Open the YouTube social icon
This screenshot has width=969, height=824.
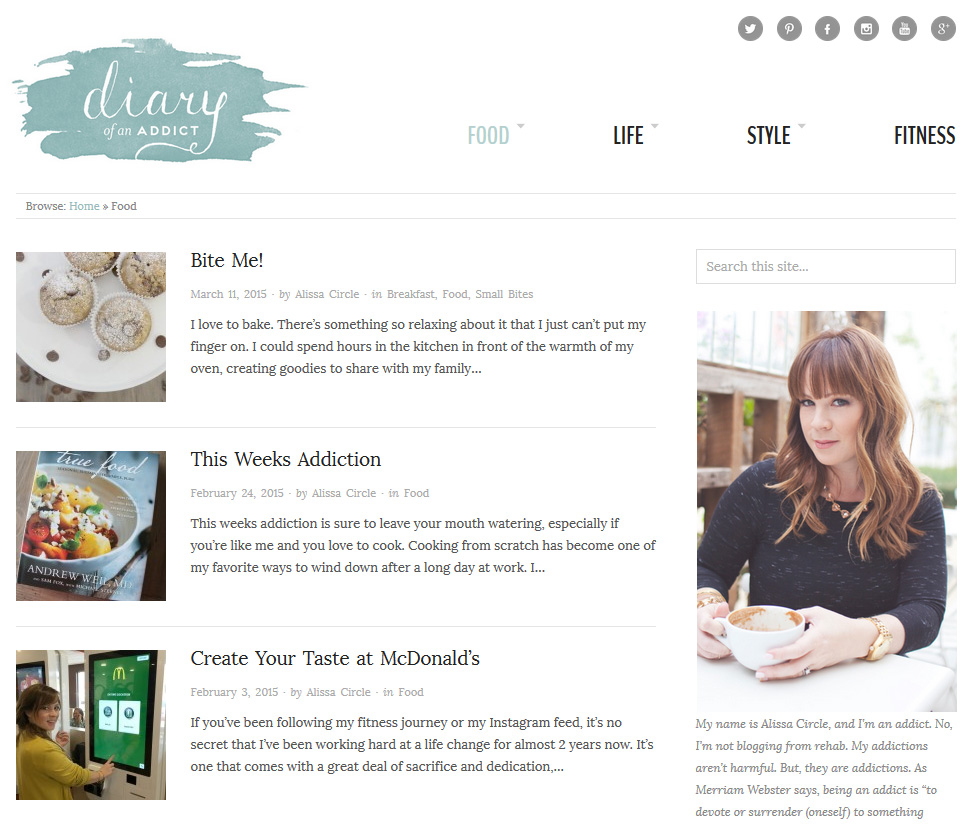pyautogui.click(x=905, y=28)
